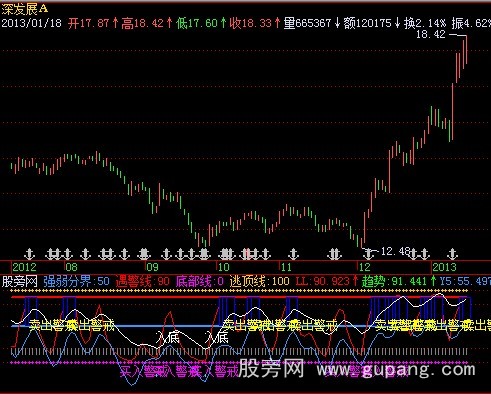This screenshot has width=491, height=394.
Task: Click the 遇警线:90 indicator value
Action: pos(143,281)
